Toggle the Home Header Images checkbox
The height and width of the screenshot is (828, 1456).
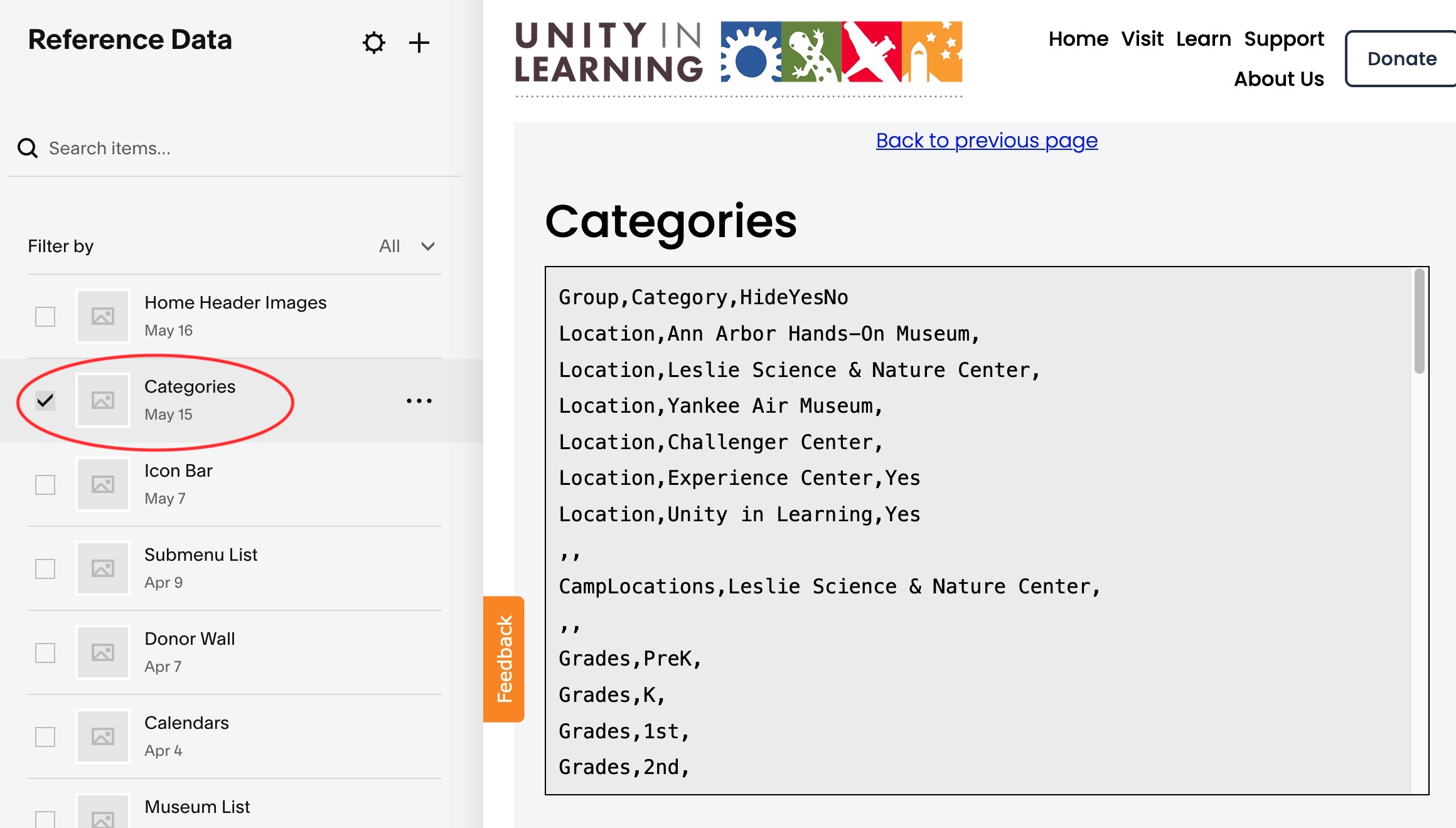pos(45,314)
